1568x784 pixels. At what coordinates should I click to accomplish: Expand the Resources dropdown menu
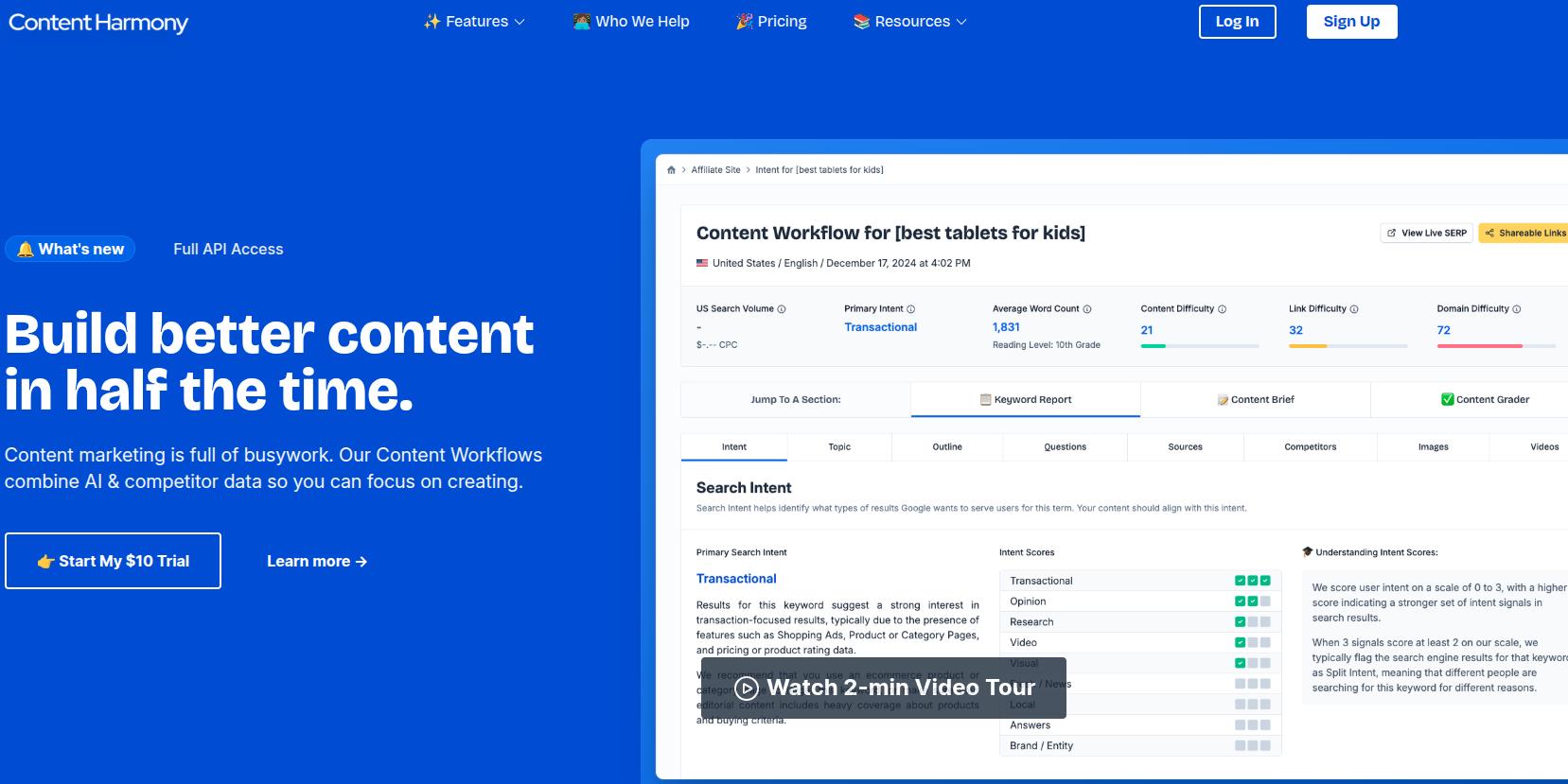910,22
